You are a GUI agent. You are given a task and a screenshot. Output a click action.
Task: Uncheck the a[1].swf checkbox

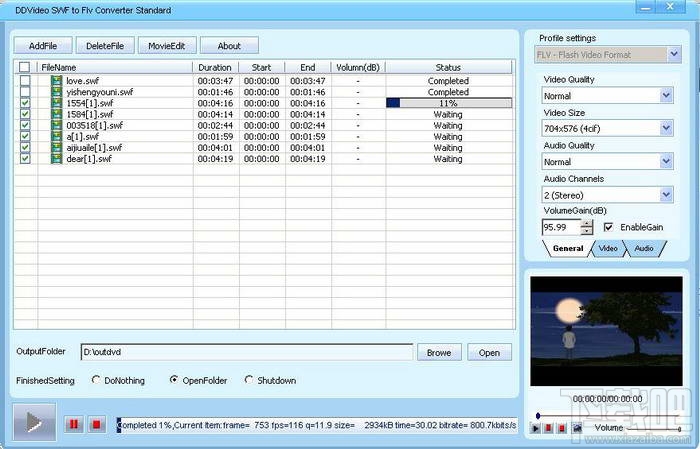coord(25,137)
